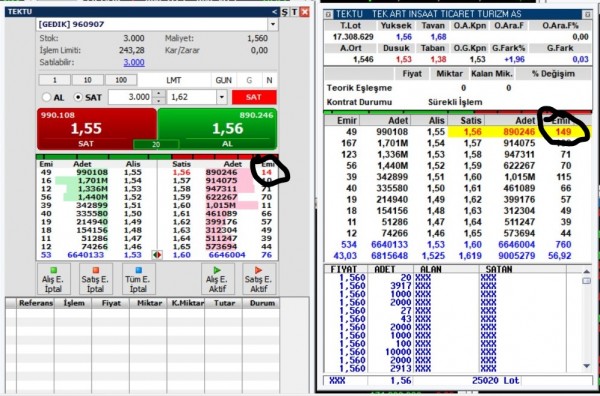Click the red SAT submit button
The height and width of the screenshot is (396, 600).
(x=254, y=97)
